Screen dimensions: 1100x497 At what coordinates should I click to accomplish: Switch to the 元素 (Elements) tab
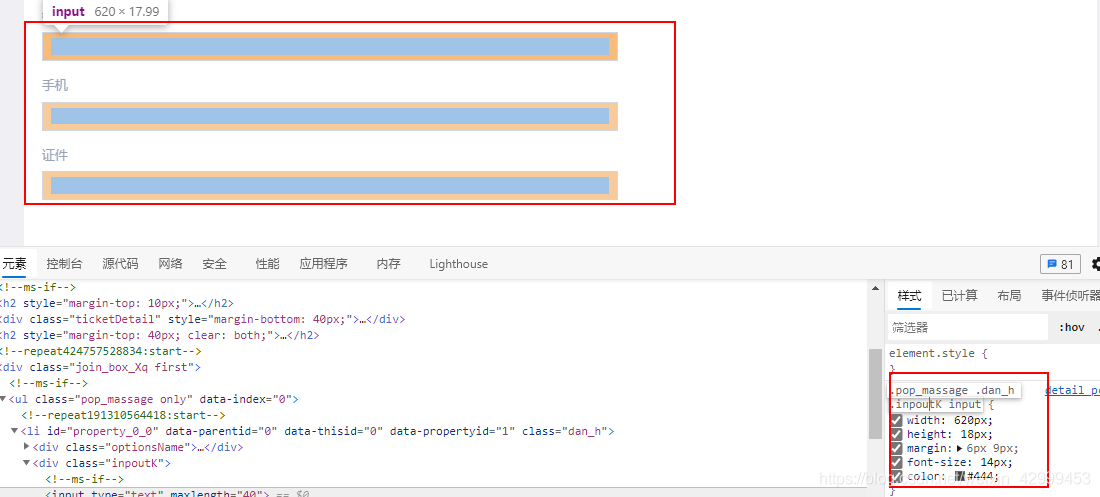click(14, 264)
